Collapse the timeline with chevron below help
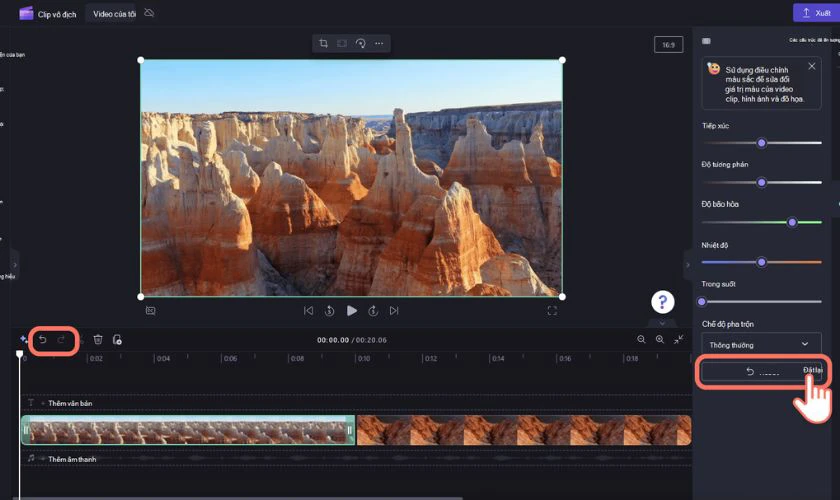The height and width of the screenshot is (500, 840). [x=662, y=323]
